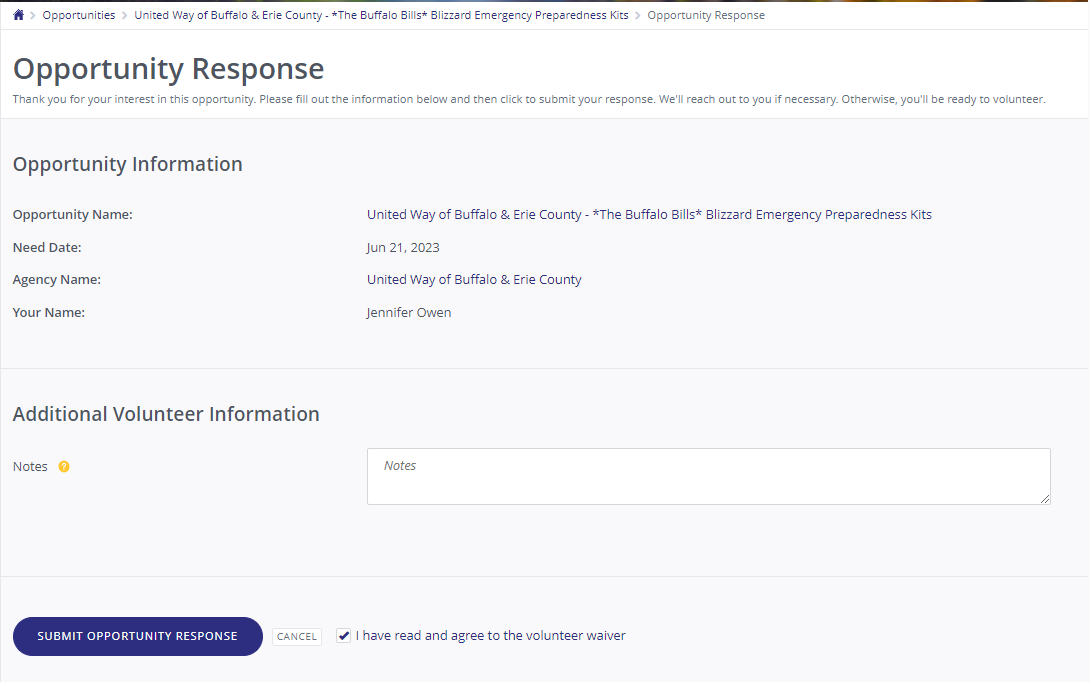The height and width of the screenshot is (682, 1090).
Task: Click the 'Additional Volunteer Information' heading
Action: click(166, 414)
